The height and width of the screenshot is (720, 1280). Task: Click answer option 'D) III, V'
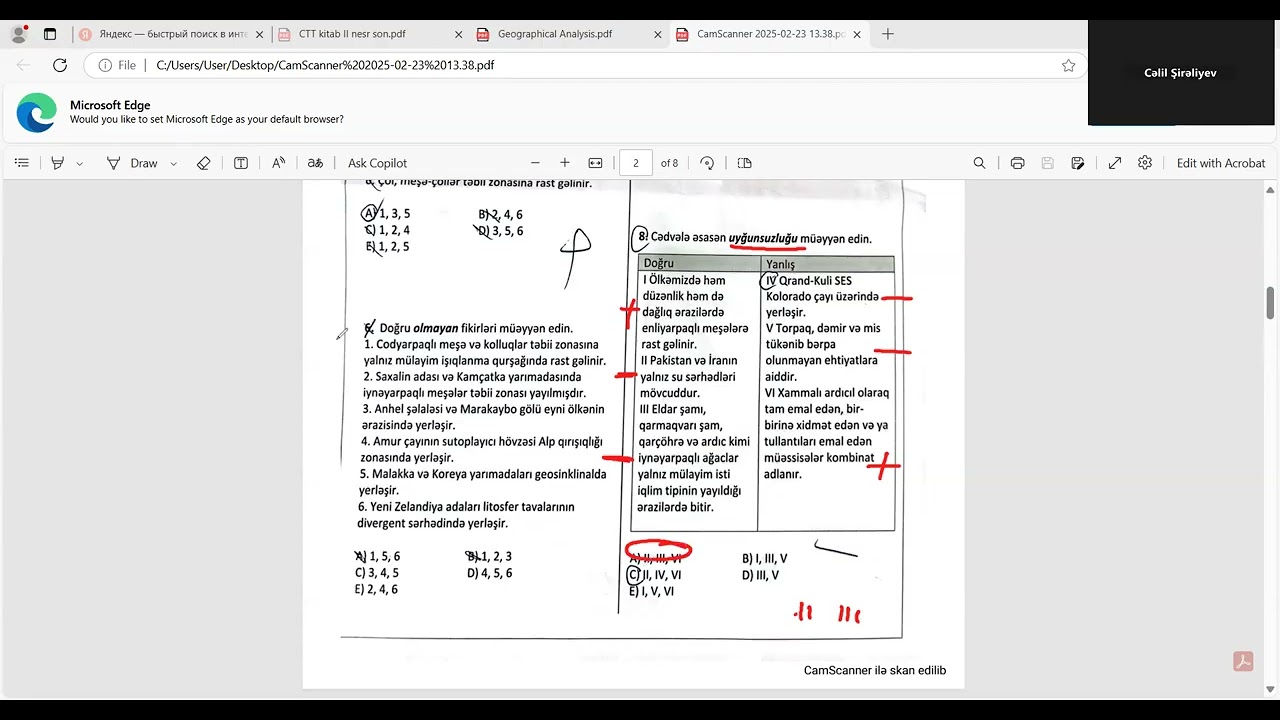coord(760,575)
